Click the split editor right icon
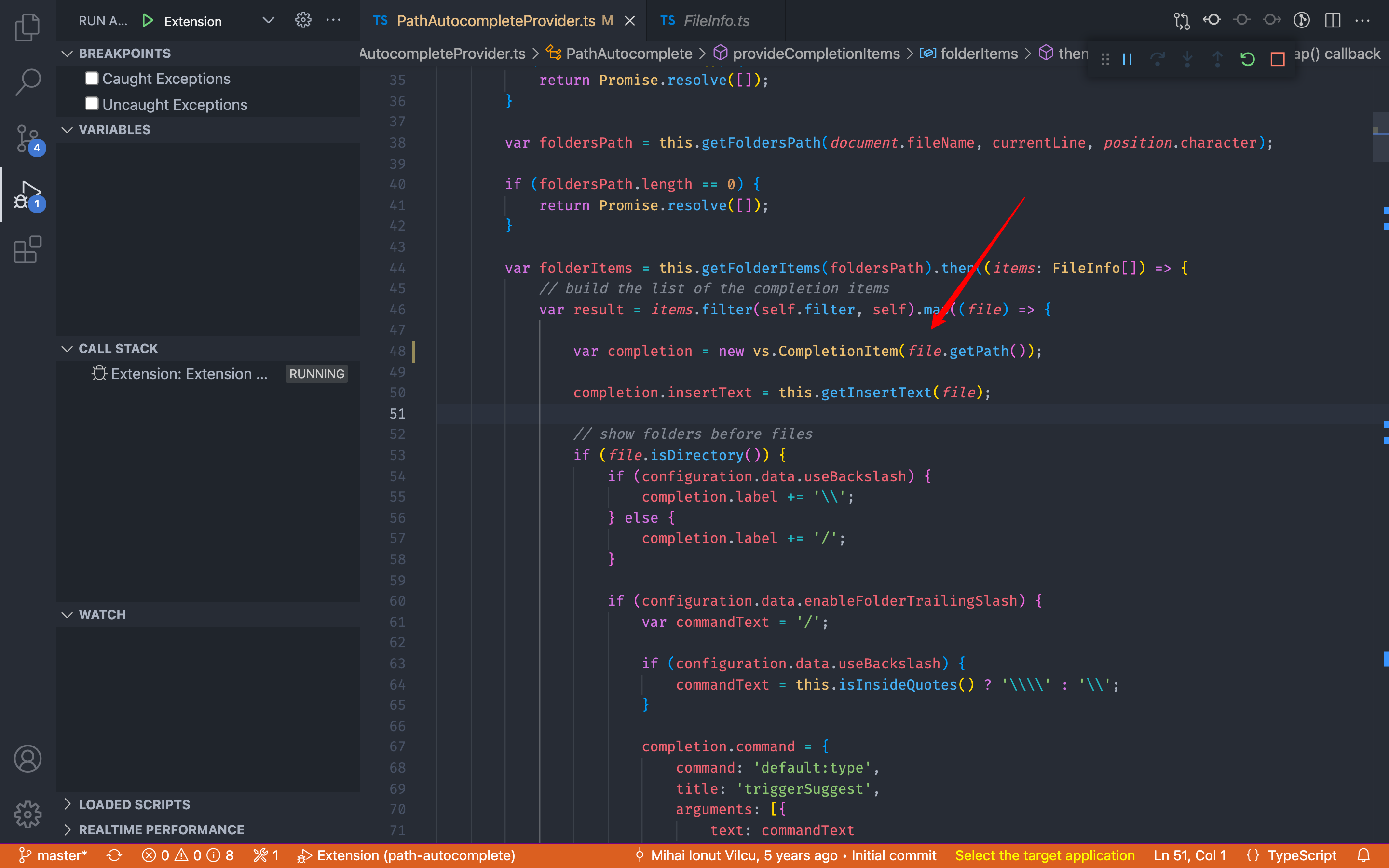 (x=1332, y=21)
